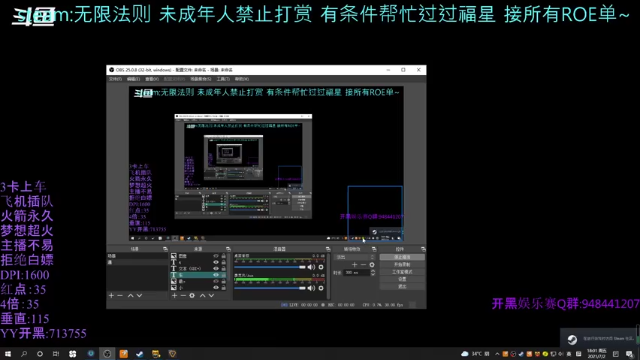Open desktop audio settings gear in mixer
Viewport: 640px width, 360px height.
pyautogui.click(x=321, y=267)
